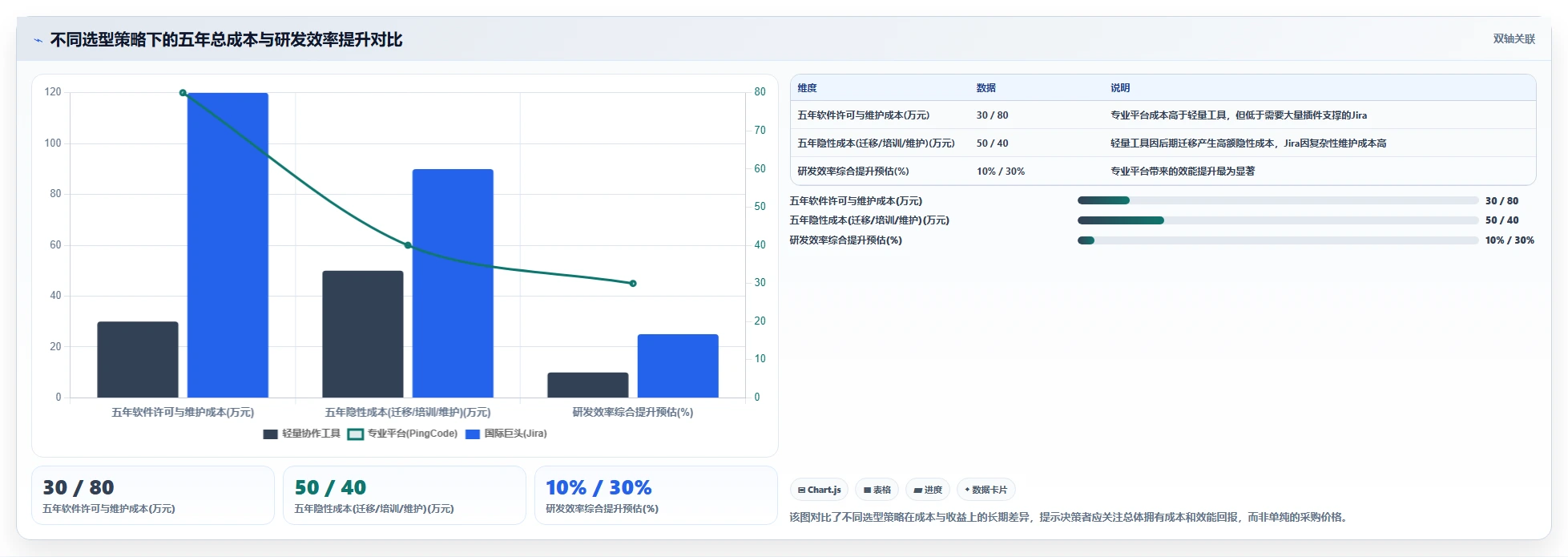
Task: Click the table value 50 / 40
Action: (x=992, y=143)
